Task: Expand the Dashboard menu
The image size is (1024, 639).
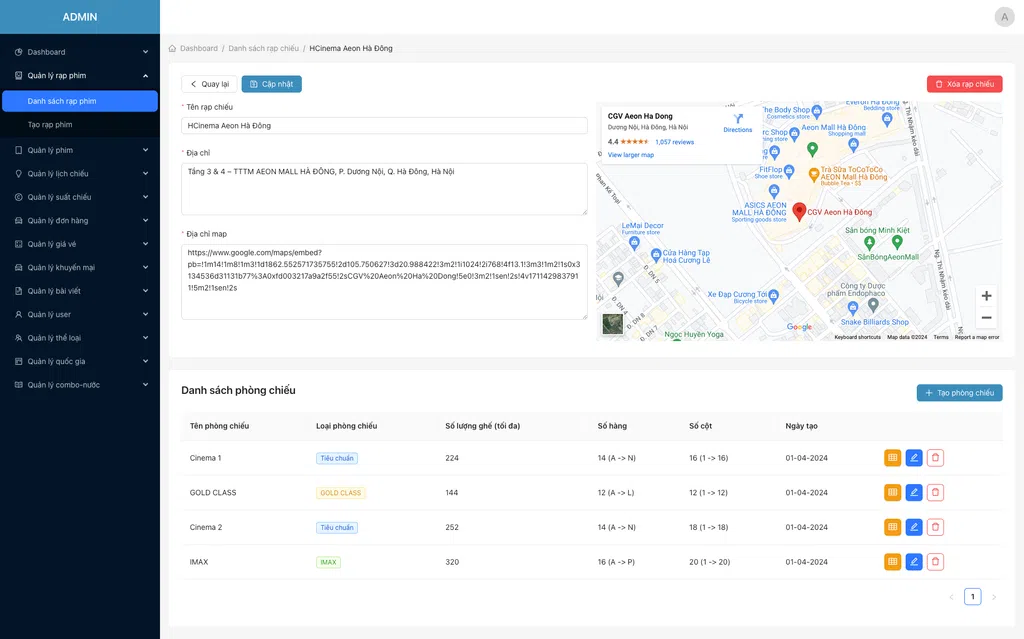Action: click(x=80, y=52)
